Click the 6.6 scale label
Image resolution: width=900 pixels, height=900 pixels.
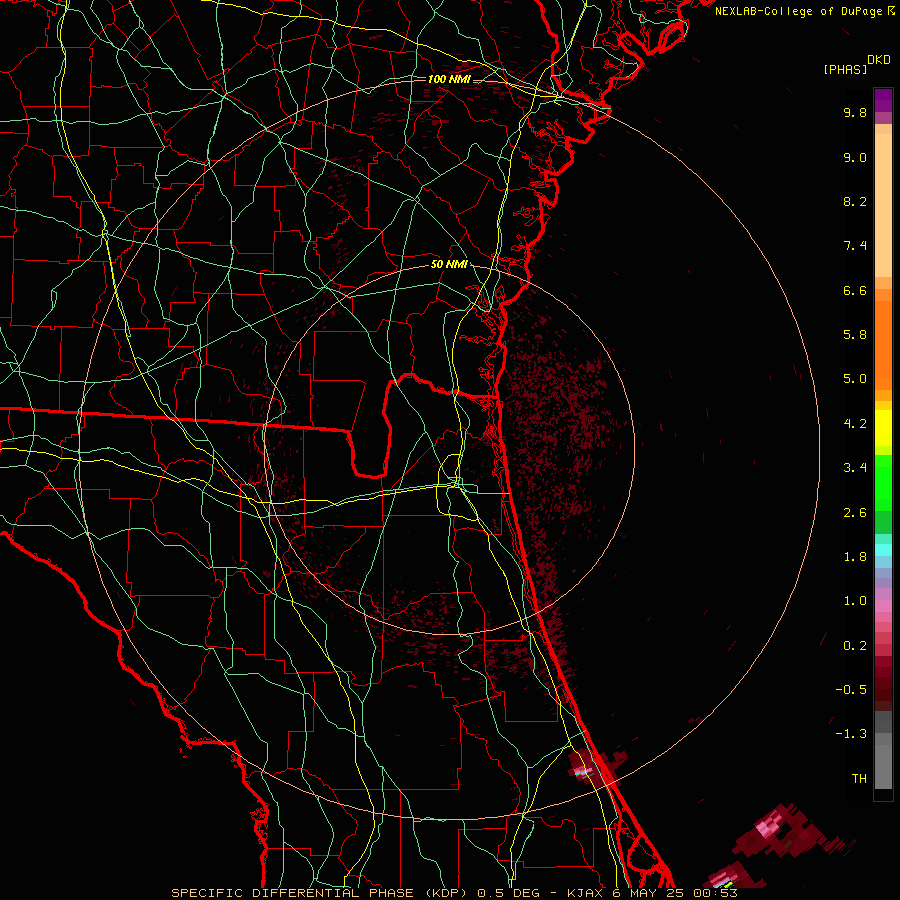(x=855, y=290)
